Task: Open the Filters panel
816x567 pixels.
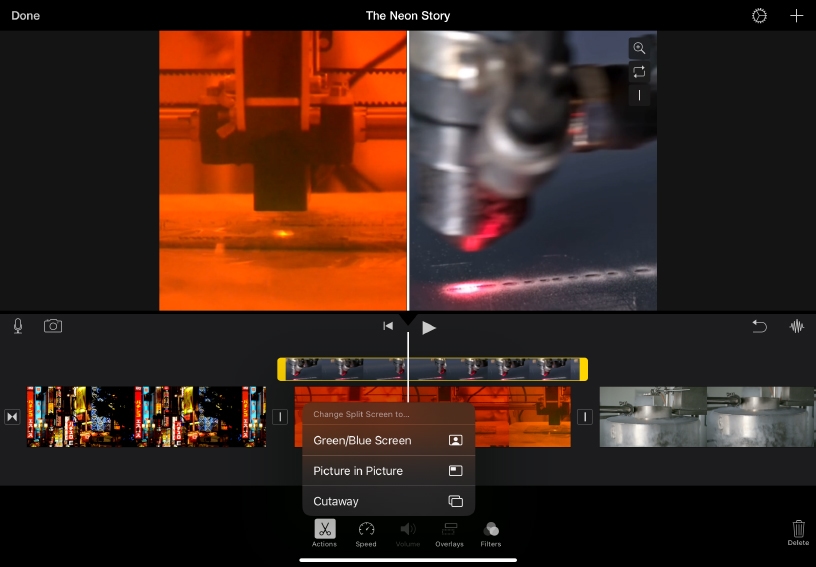Action: (491, 532)
